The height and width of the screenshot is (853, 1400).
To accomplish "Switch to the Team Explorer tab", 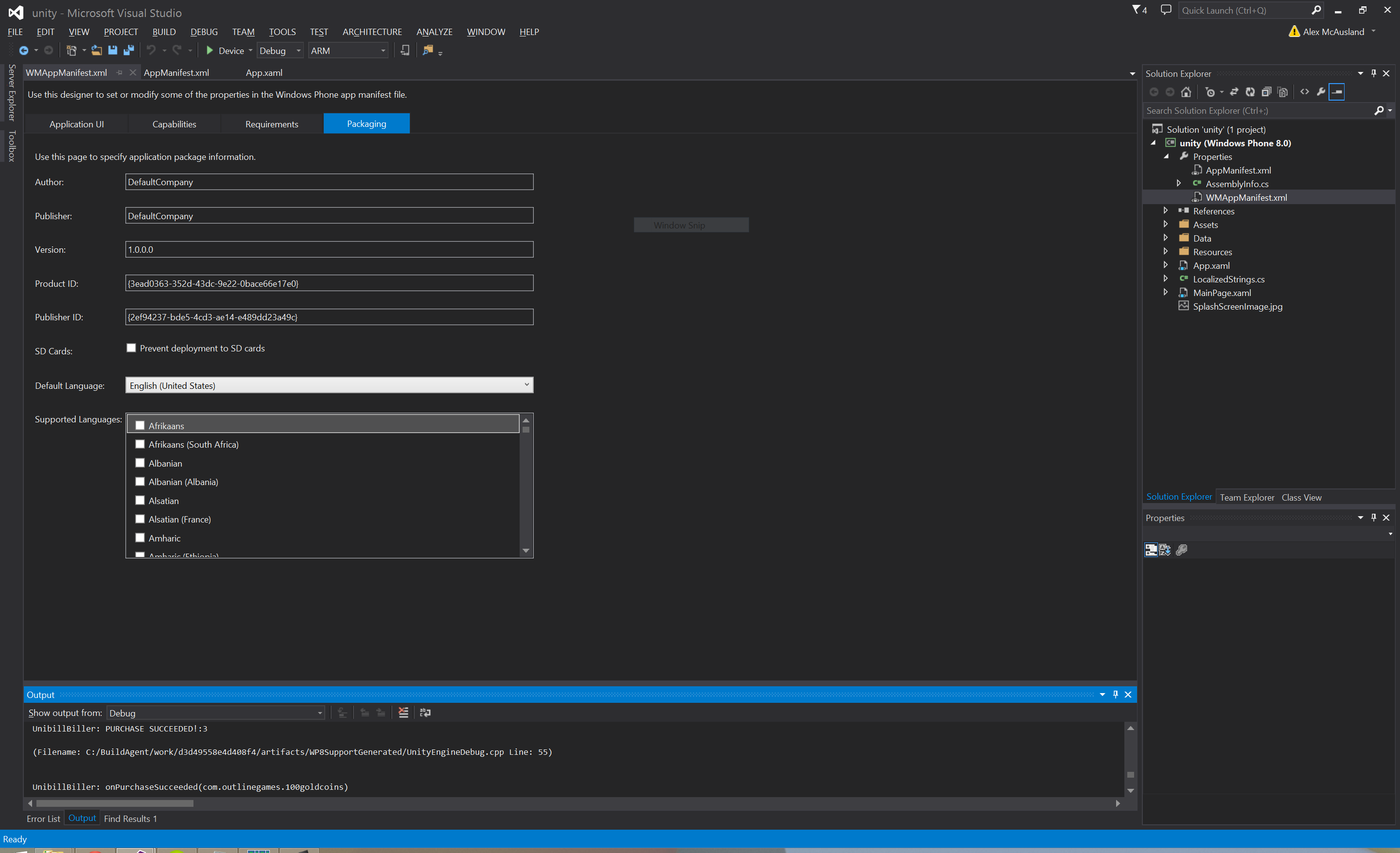I will pos(1247,497).
